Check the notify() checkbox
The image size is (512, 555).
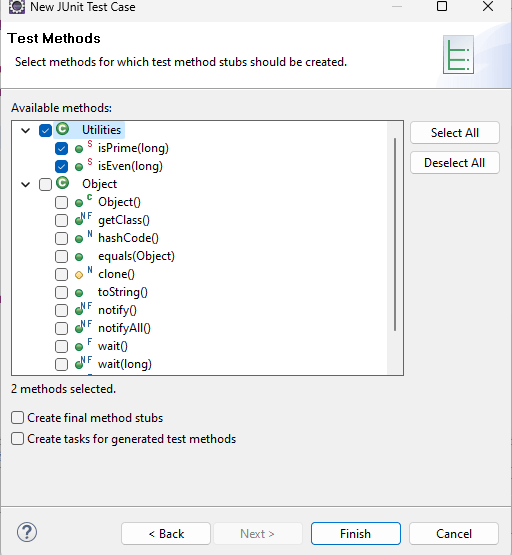tap(61, 310)
